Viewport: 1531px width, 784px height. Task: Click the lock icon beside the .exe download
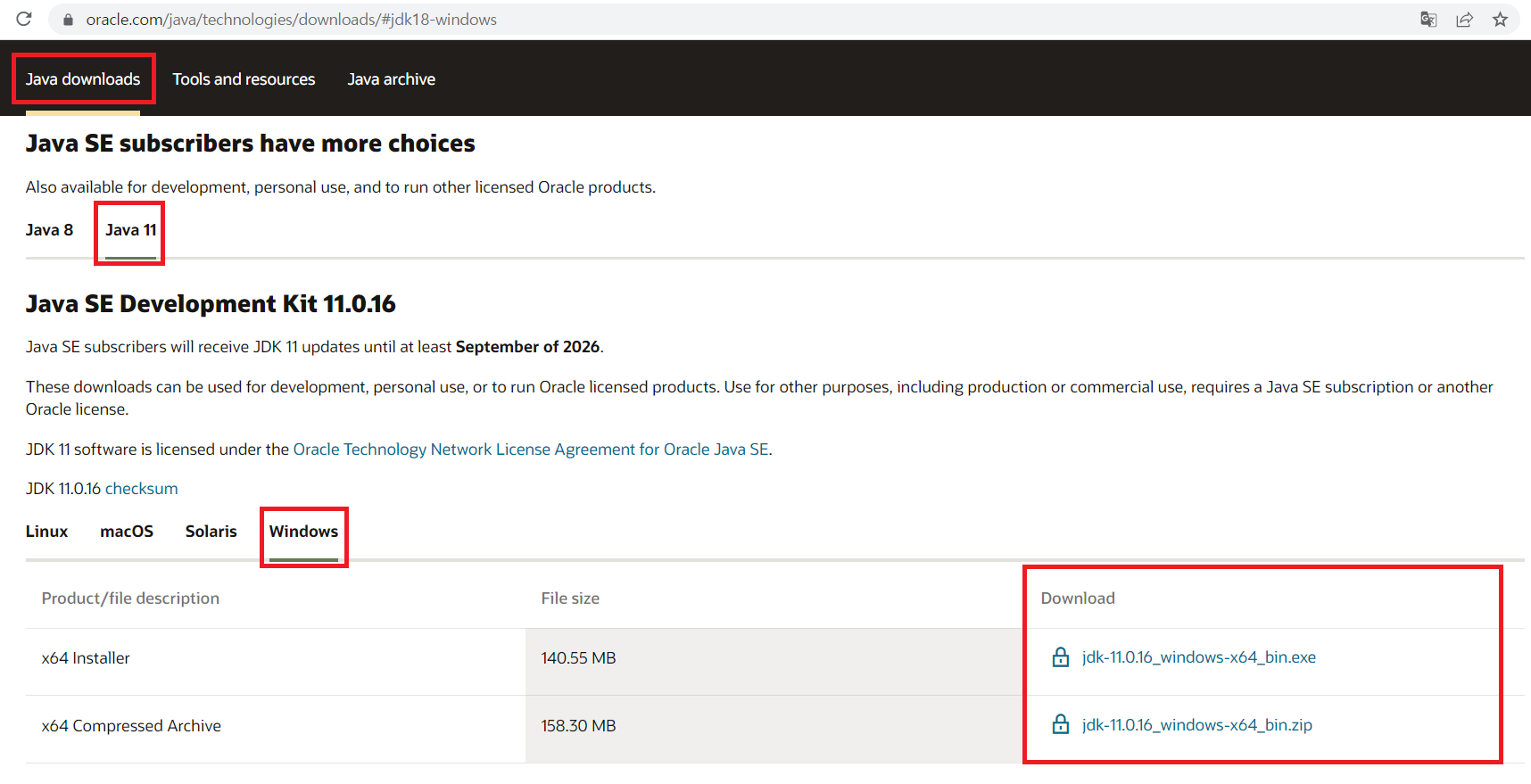[1060, 657]
